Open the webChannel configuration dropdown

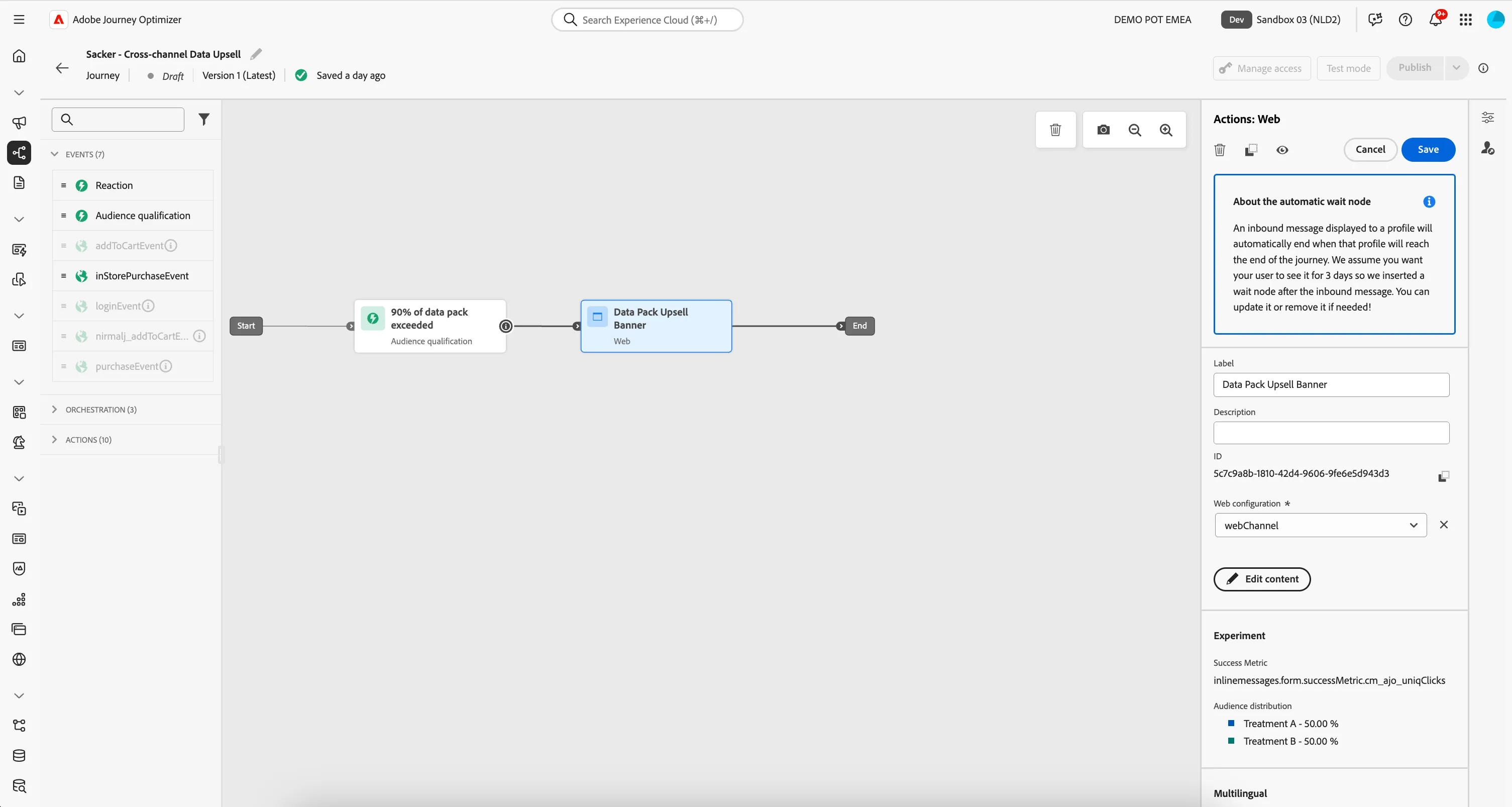click(1320, 525)
